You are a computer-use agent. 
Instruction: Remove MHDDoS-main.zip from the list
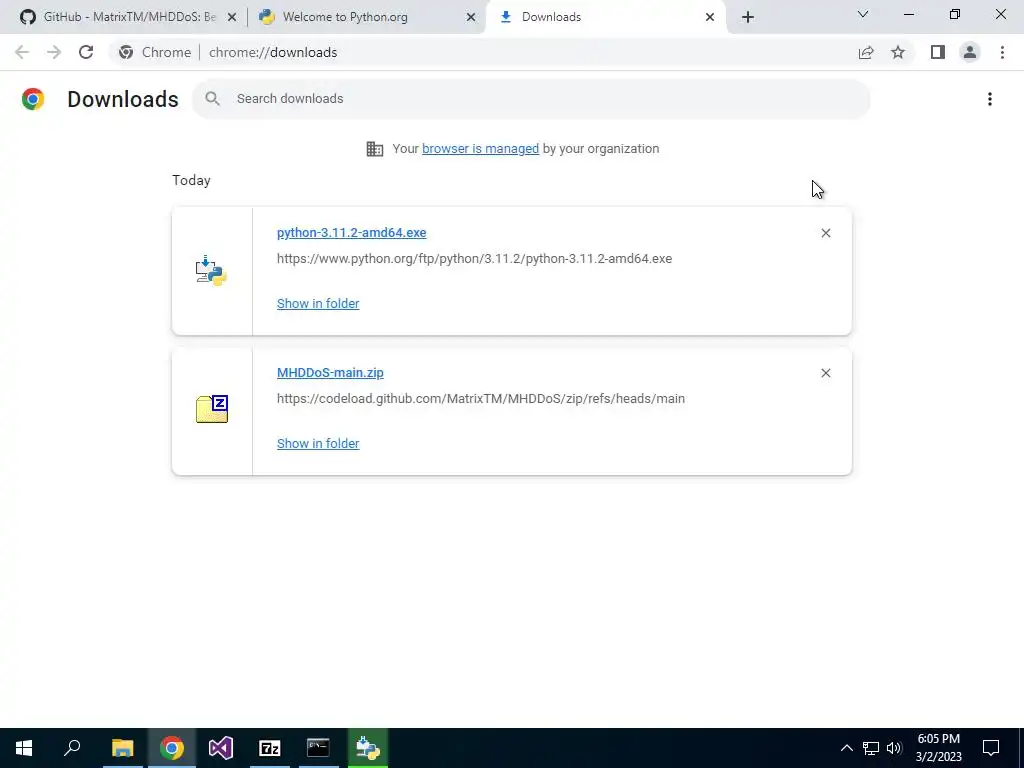(x=825, y=373)
